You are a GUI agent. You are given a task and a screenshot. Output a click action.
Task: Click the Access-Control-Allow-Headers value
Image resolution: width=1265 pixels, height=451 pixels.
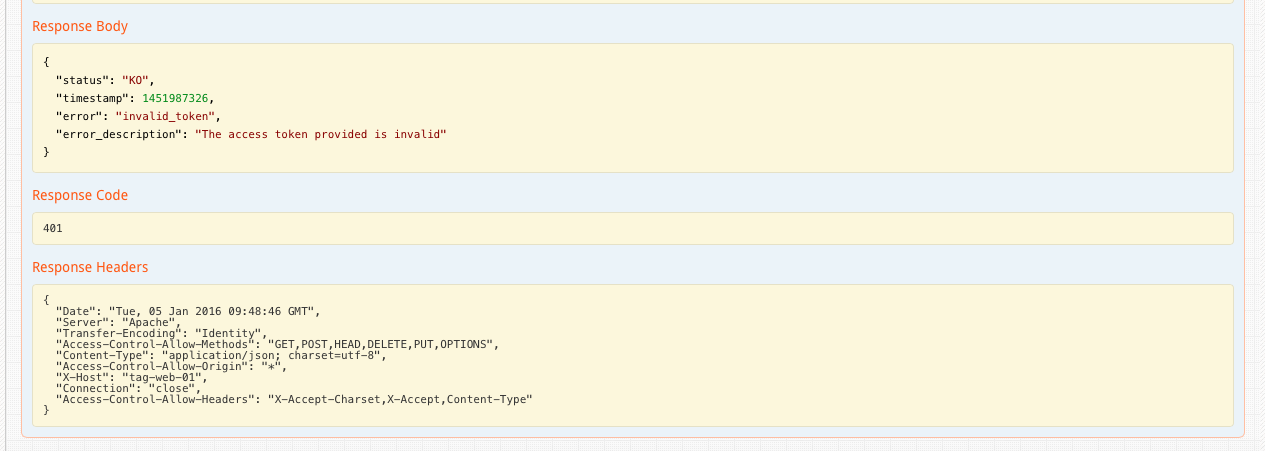point(398,399)
